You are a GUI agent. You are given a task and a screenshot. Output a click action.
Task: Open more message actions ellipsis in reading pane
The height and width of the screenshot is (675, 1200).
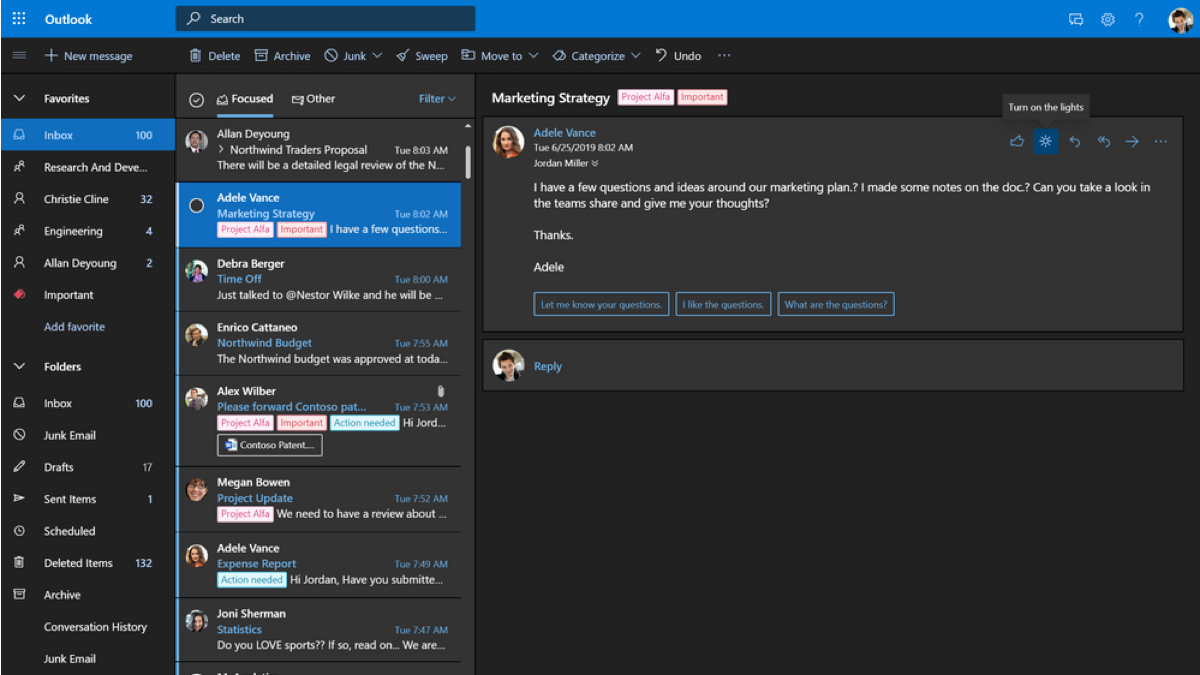1161,141
